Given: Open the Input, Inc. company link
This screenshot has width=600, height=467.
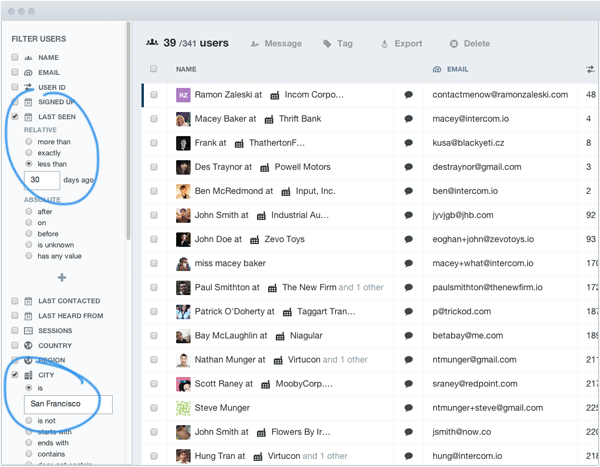Looking at the screenshot, I should [x=315, y=191].
